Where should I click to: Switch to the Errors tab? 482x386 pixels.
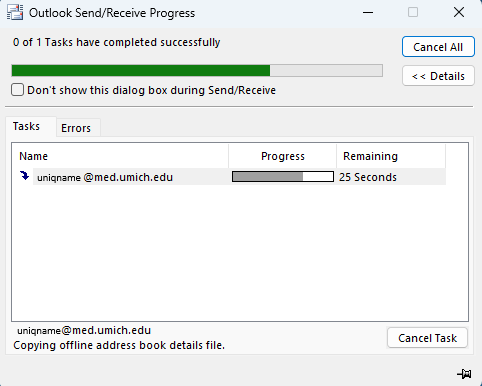(76, 128)
